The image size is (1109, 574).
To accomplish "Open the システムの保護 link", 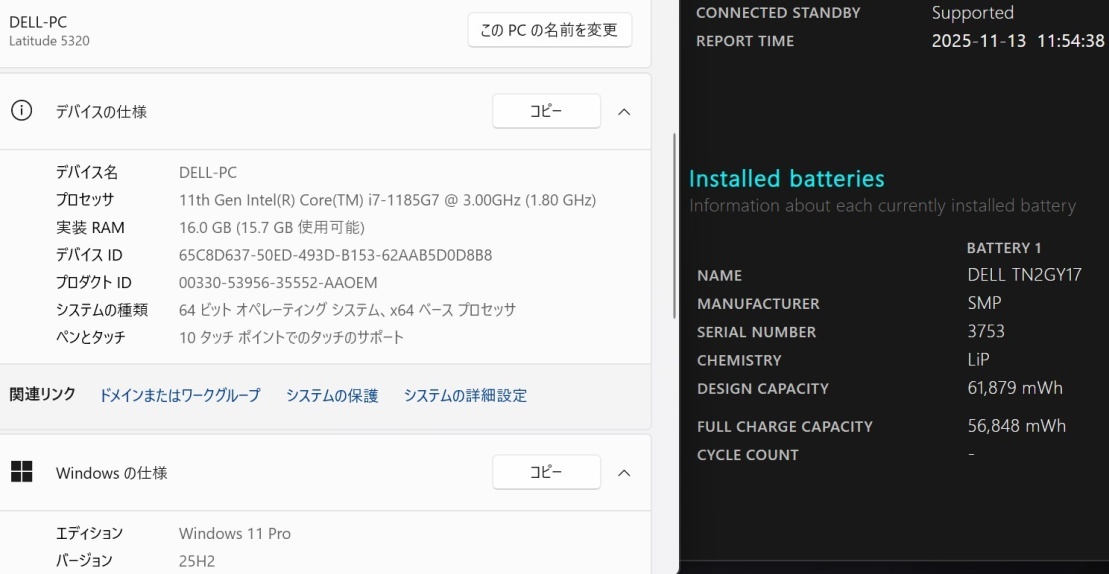I will pos(332,395).
